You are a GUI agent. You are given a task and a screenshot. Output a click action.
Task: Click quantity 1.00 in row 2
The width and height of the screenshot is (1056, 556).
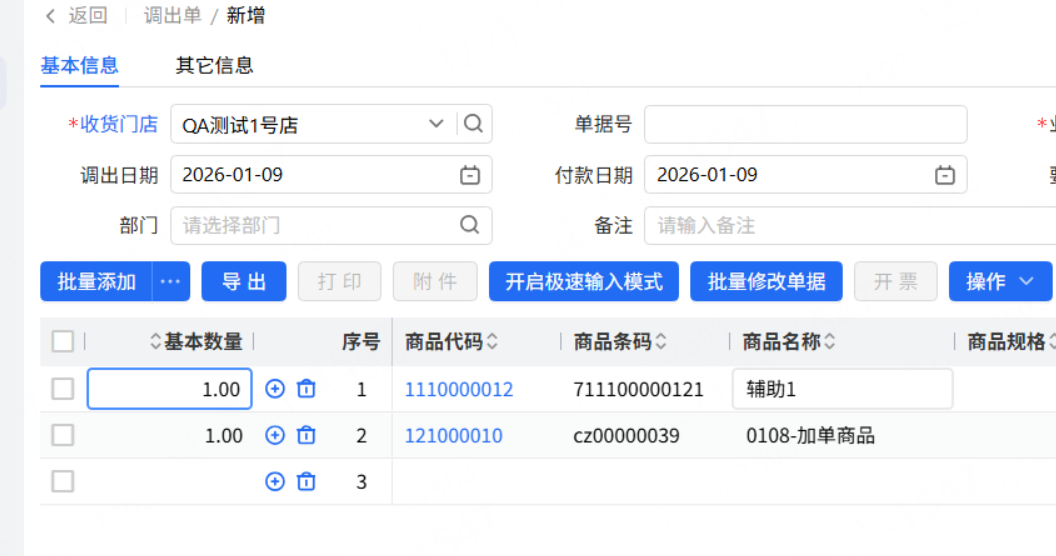click(224, 436)
